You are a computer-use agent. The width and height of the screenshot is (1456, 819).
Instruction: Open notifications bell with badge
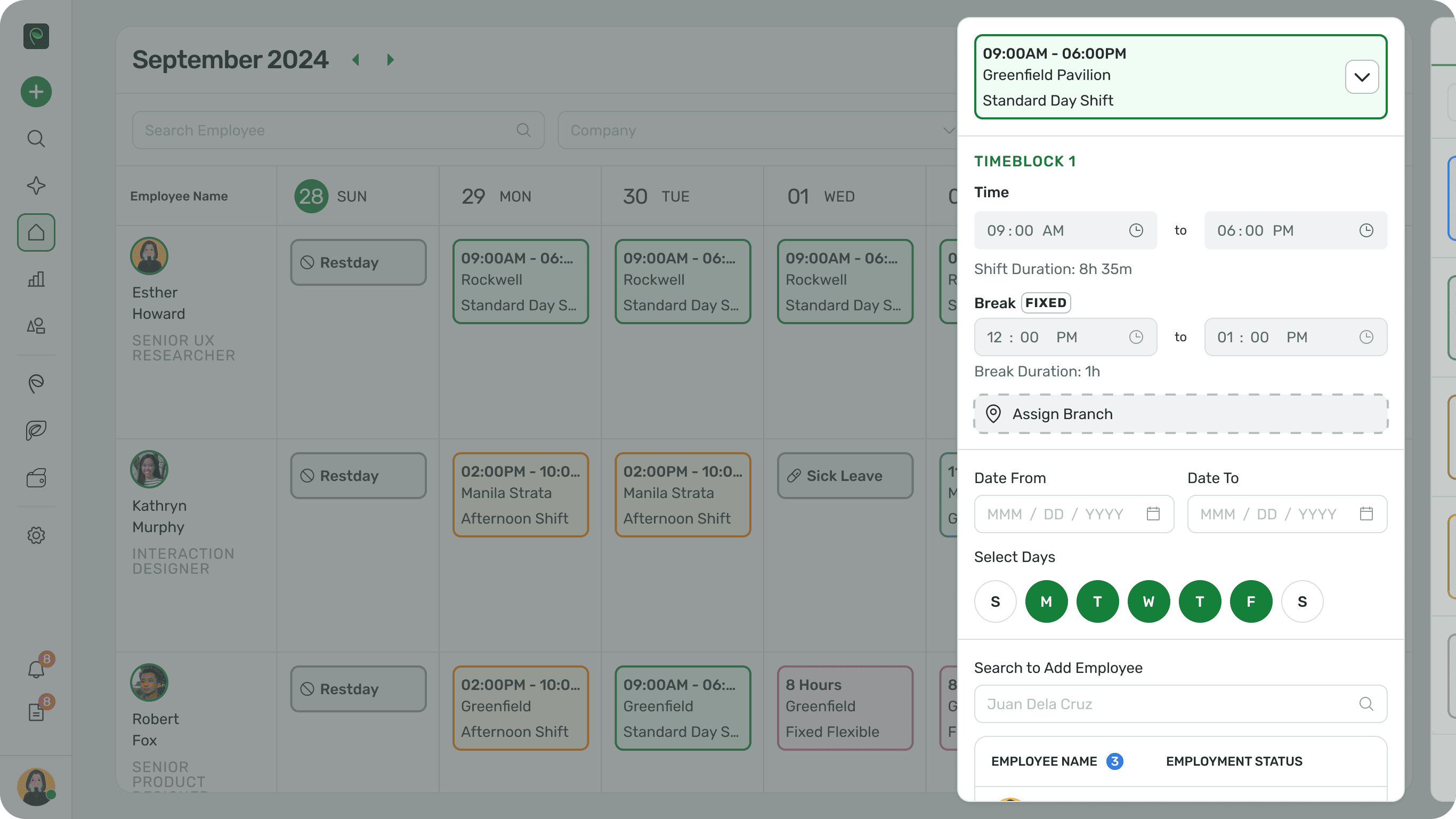tap(36, 669)
